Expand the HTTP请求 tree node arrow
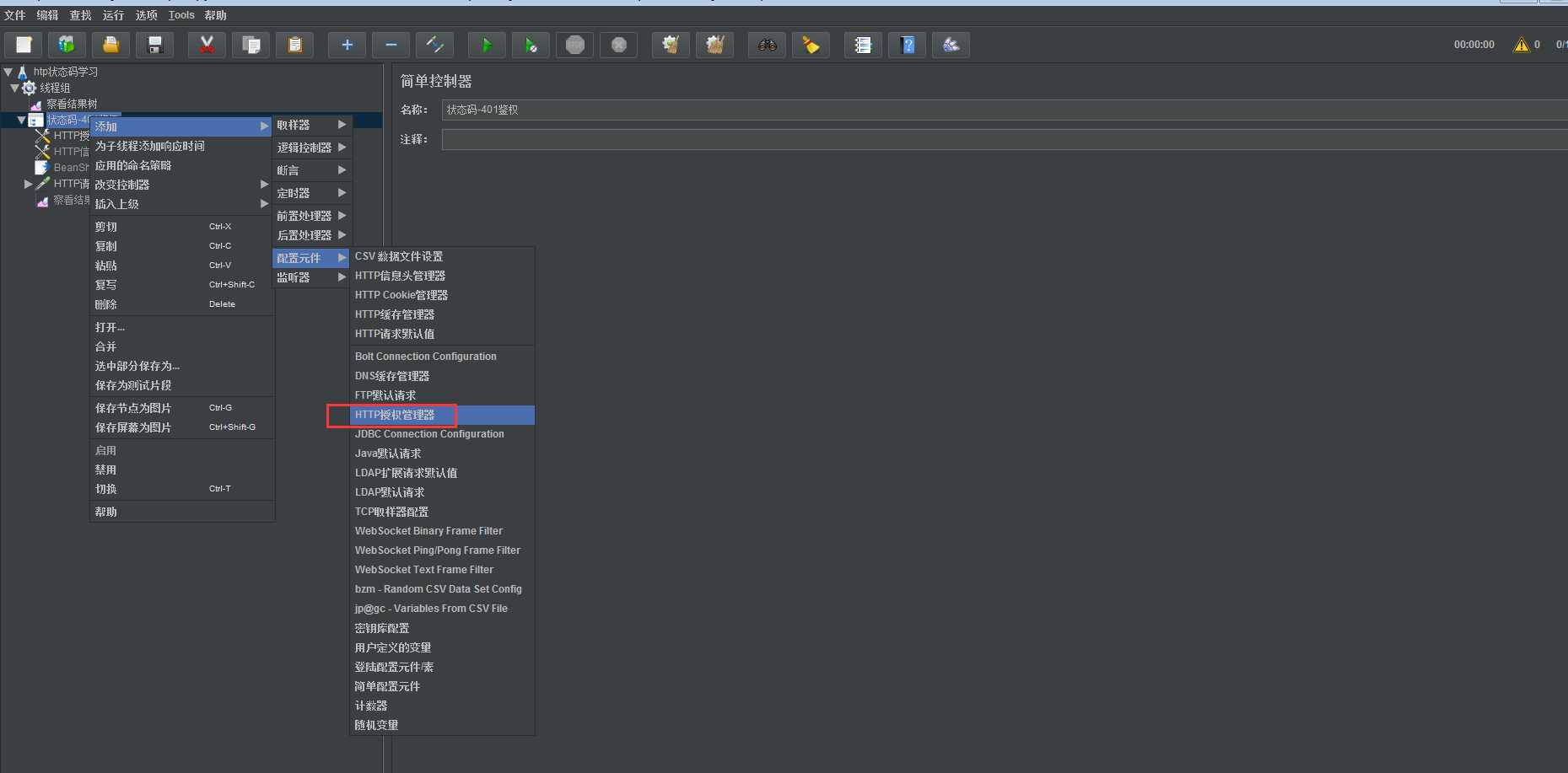 click(28, 183)
